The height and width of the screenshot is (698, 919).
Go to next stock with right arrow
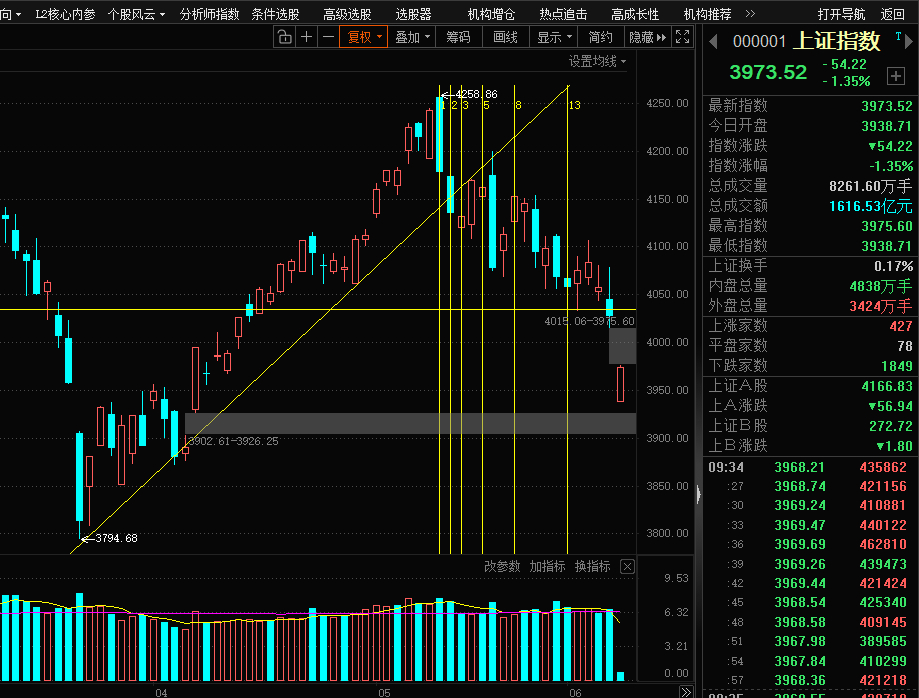[x=909, y=42]
